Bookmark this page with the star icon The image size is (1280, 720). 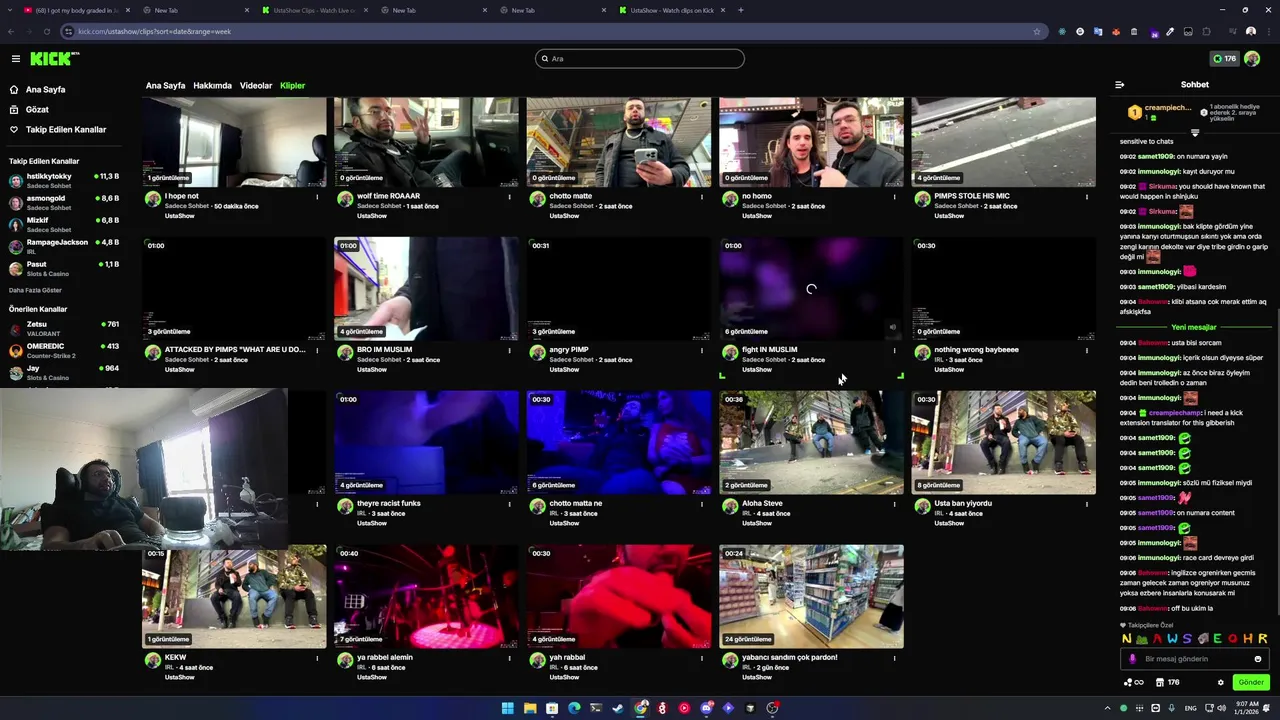pos(1037,31)
